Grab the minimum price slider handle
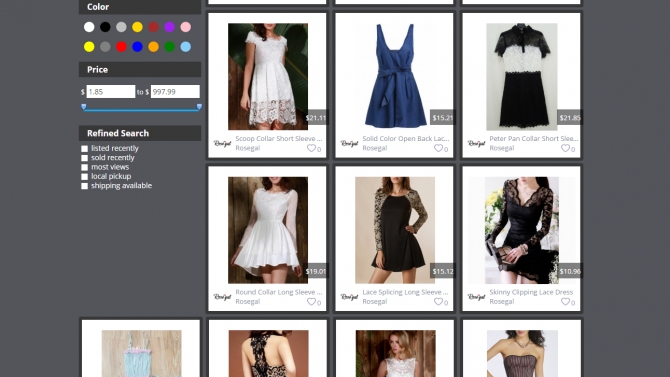Viewport: 670px width, 377px height. coord(84,106)
